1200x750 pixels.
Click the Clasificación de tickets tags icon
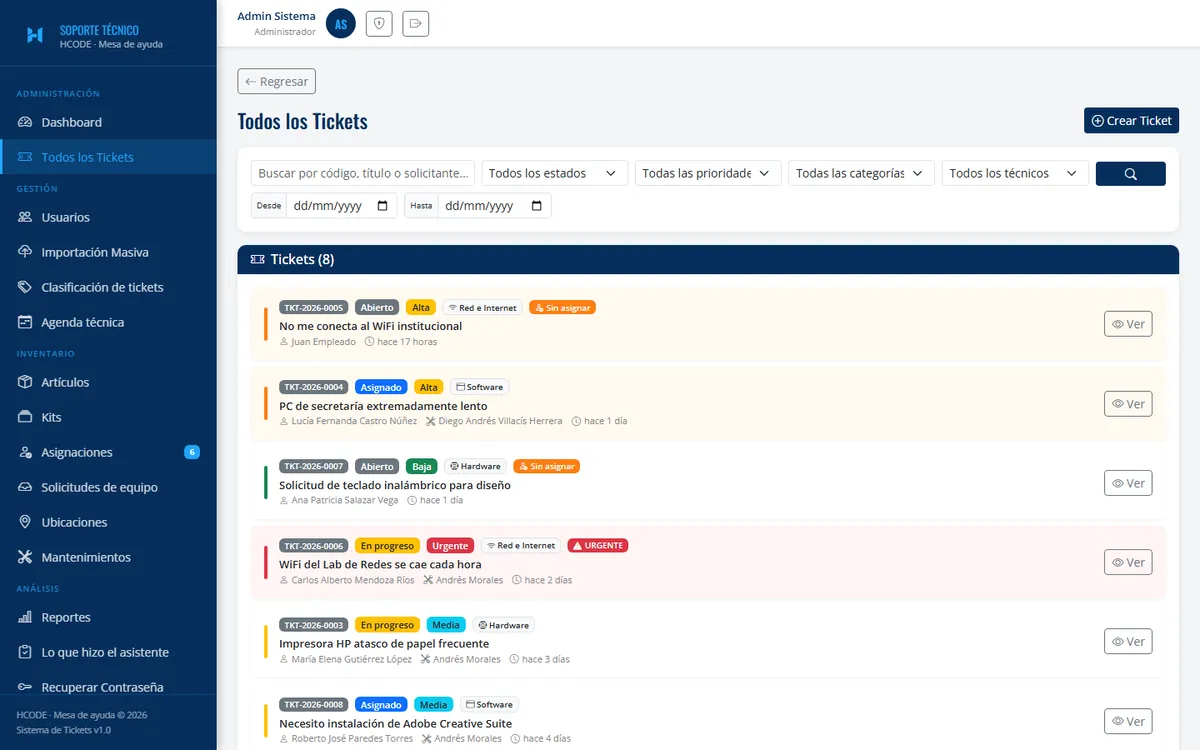tap(25, 287)
